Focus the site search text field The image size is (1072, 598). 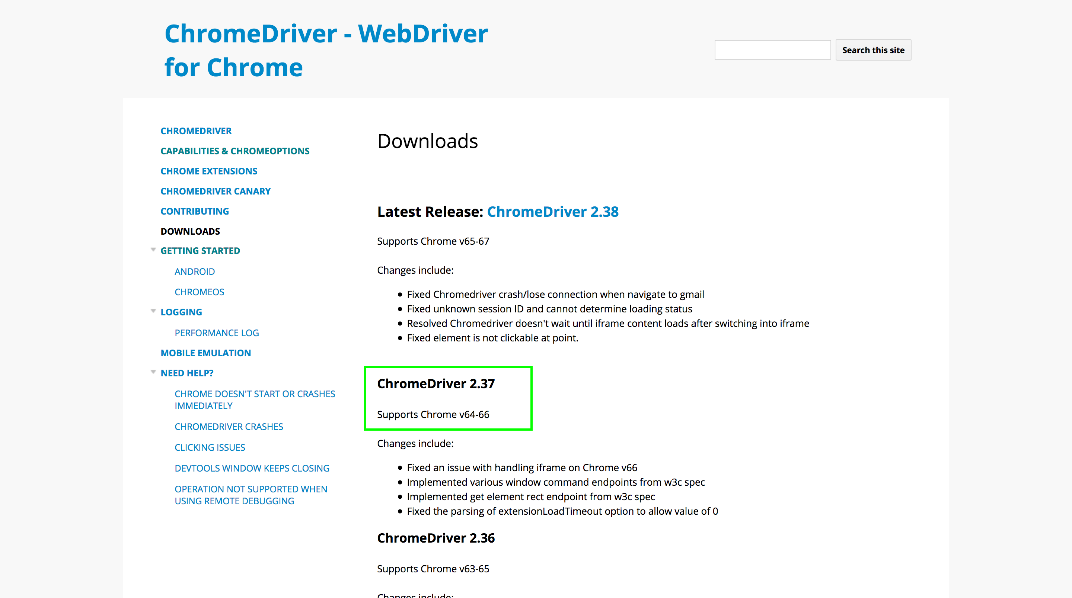tap(772, 50)
